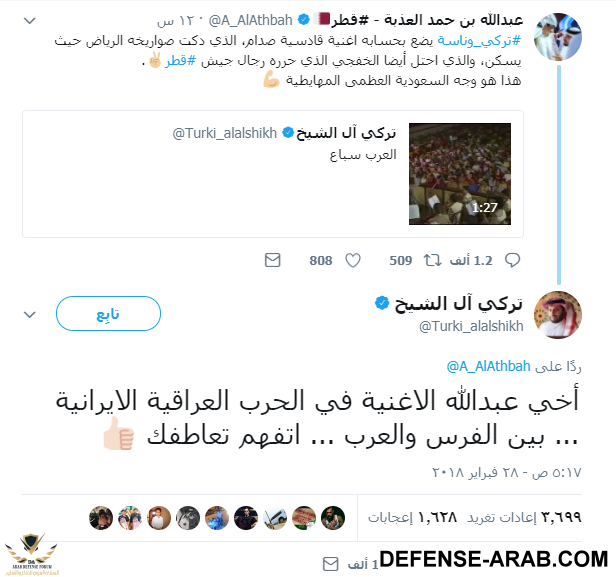Click verified badge beside Turki Al-Sheikh's large name
The height and width of the screenshot is (577, 616).
[381, 303]
